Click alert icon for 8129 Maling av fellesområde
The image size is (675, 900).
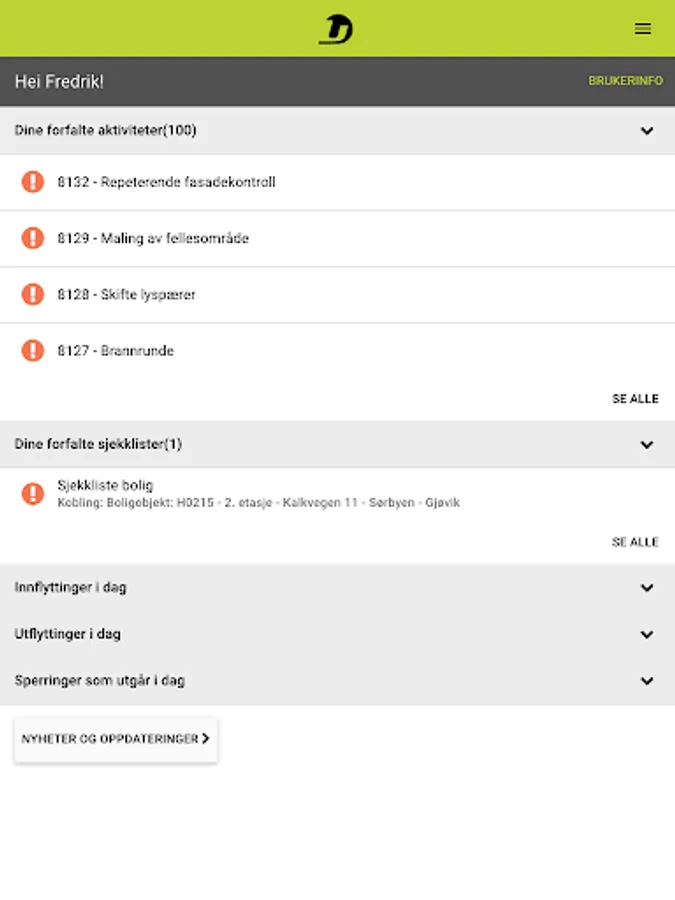point(33,238)
